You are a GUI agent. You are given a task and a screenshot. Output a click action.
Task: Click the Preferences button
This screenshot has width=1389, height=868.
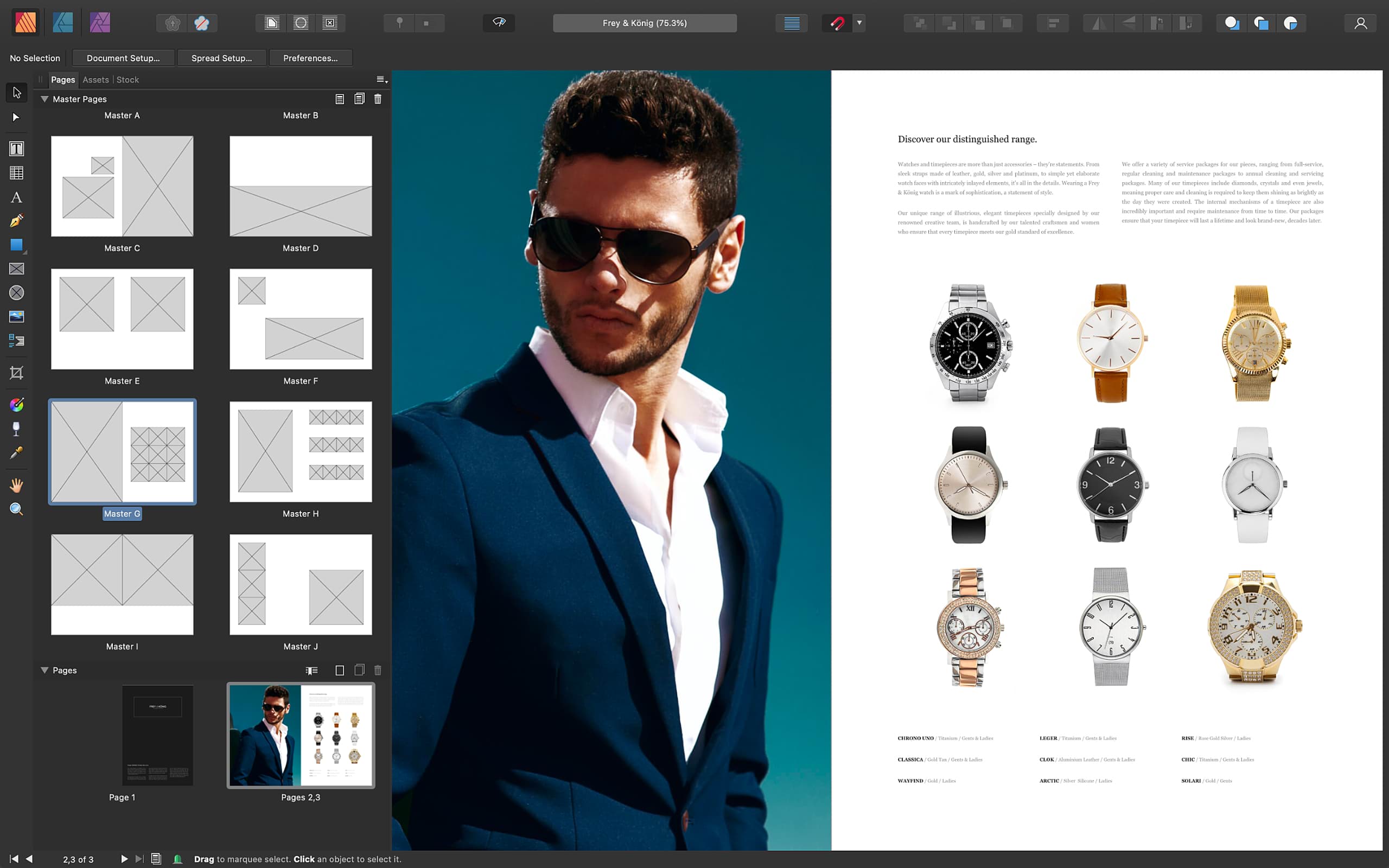tap(310, 58)
